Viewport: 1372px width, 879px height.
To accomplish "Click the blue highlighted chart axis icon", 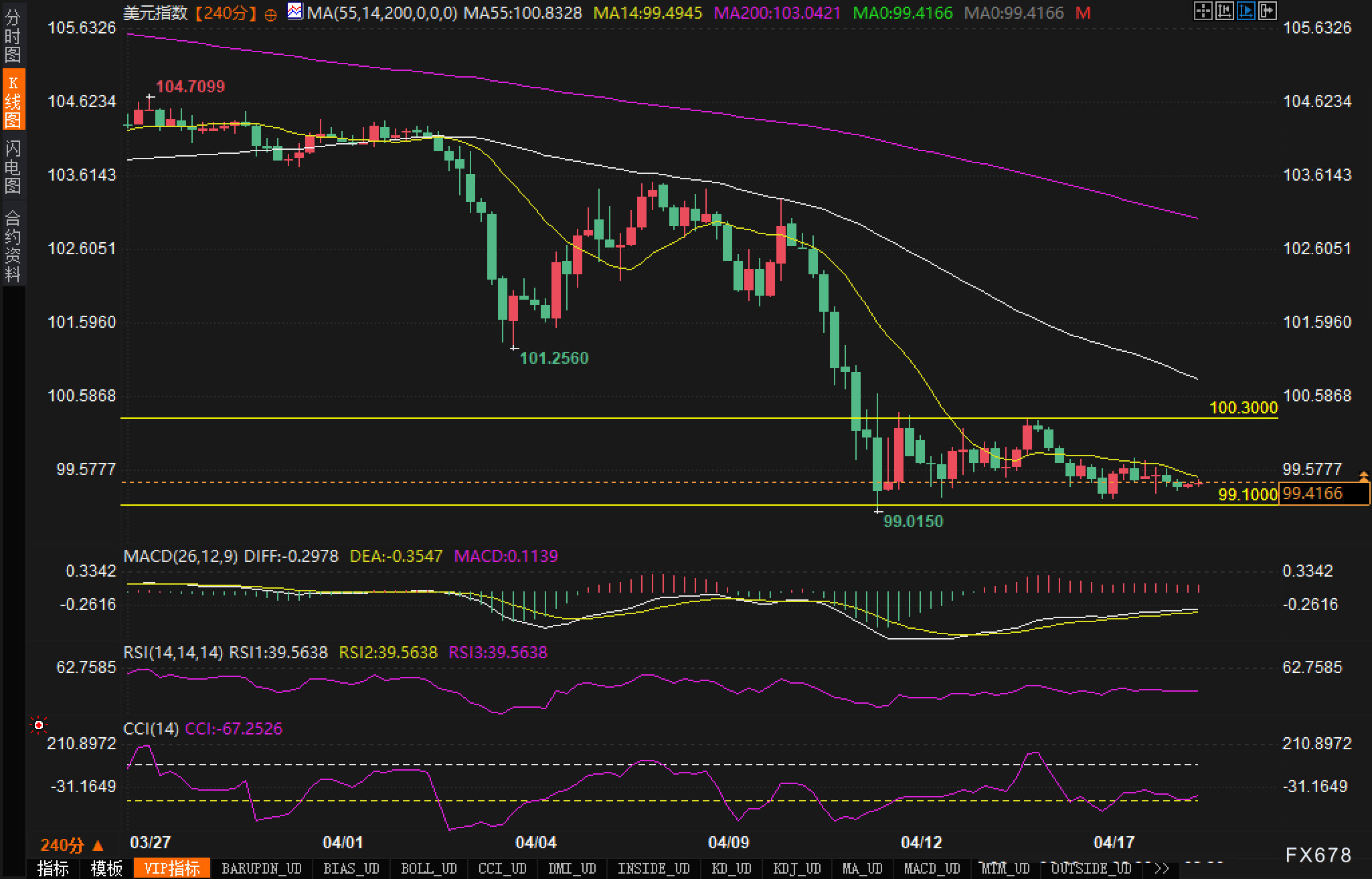I will coord(1246,11).
